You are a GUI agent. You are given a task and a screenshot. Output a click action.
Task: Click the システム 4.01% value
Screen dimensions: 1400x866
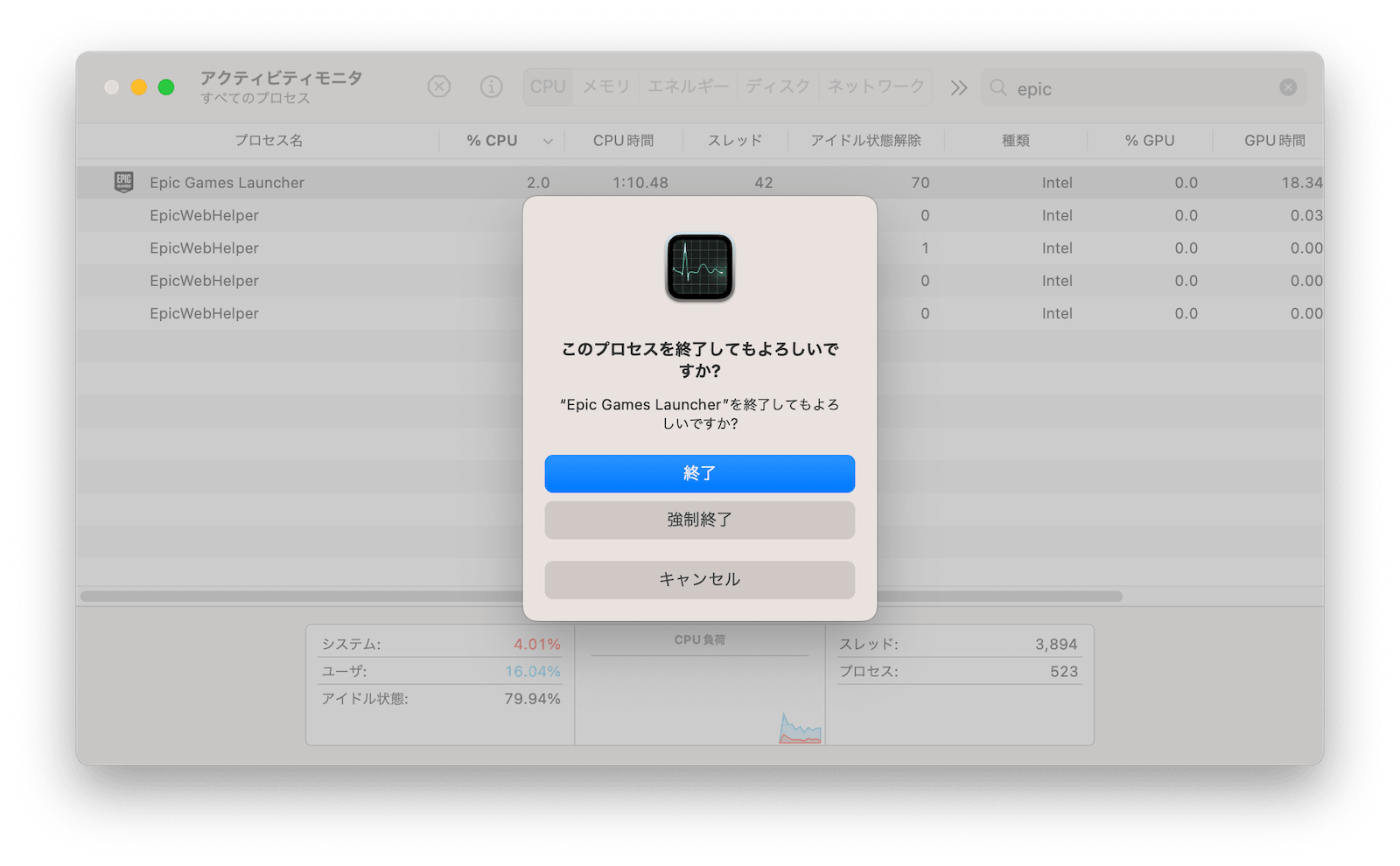536,644
